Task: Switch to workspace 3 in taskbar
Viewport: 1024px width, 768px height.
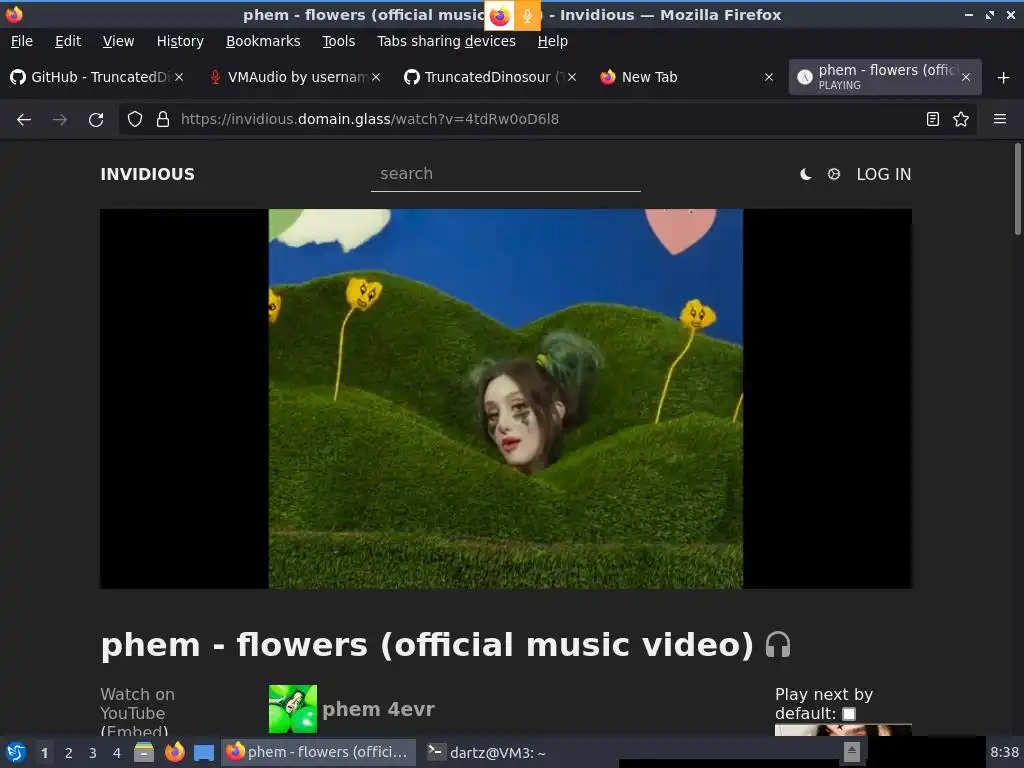Action: tap(93, 753)
